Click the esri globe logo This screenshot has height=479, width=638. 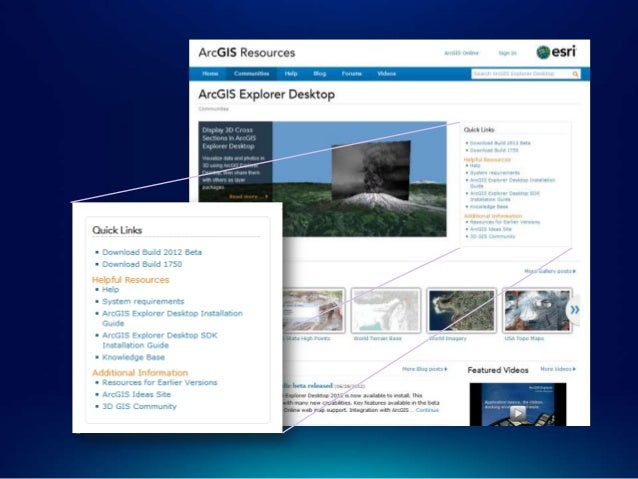click(543, 52)
